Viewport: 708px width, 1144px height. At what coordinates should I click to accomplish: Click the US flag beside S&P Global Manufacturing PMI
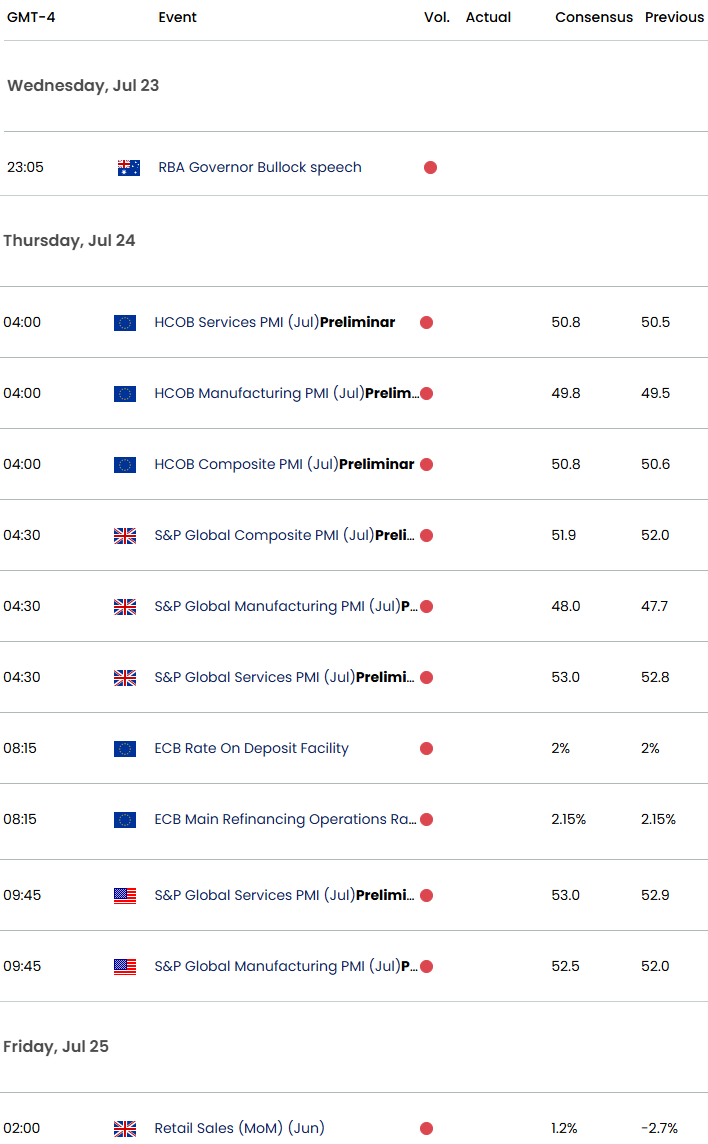tap(125, 967)
